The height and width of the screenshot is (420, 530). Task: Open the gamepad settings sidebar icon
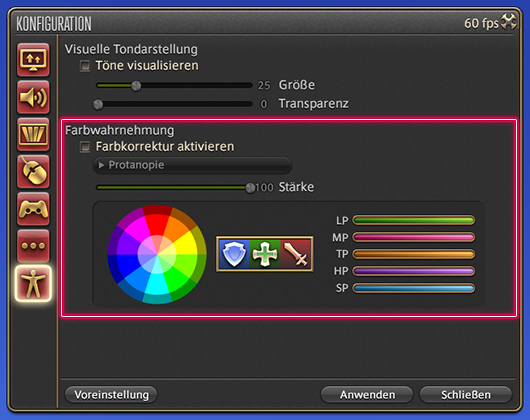pyautogui.click(x=33, y=209)
